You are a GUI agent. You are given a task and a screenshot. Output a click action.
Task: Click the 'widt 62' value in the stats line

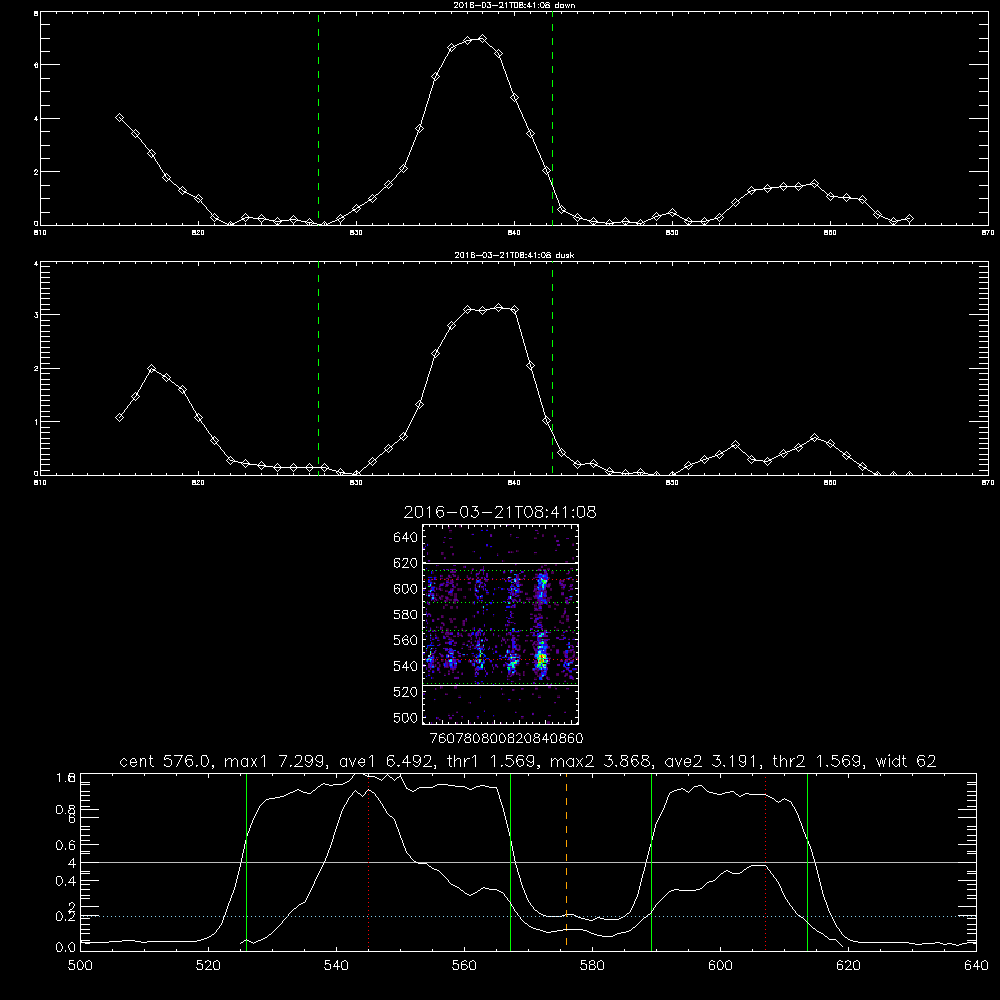click(x=906, y=761)
